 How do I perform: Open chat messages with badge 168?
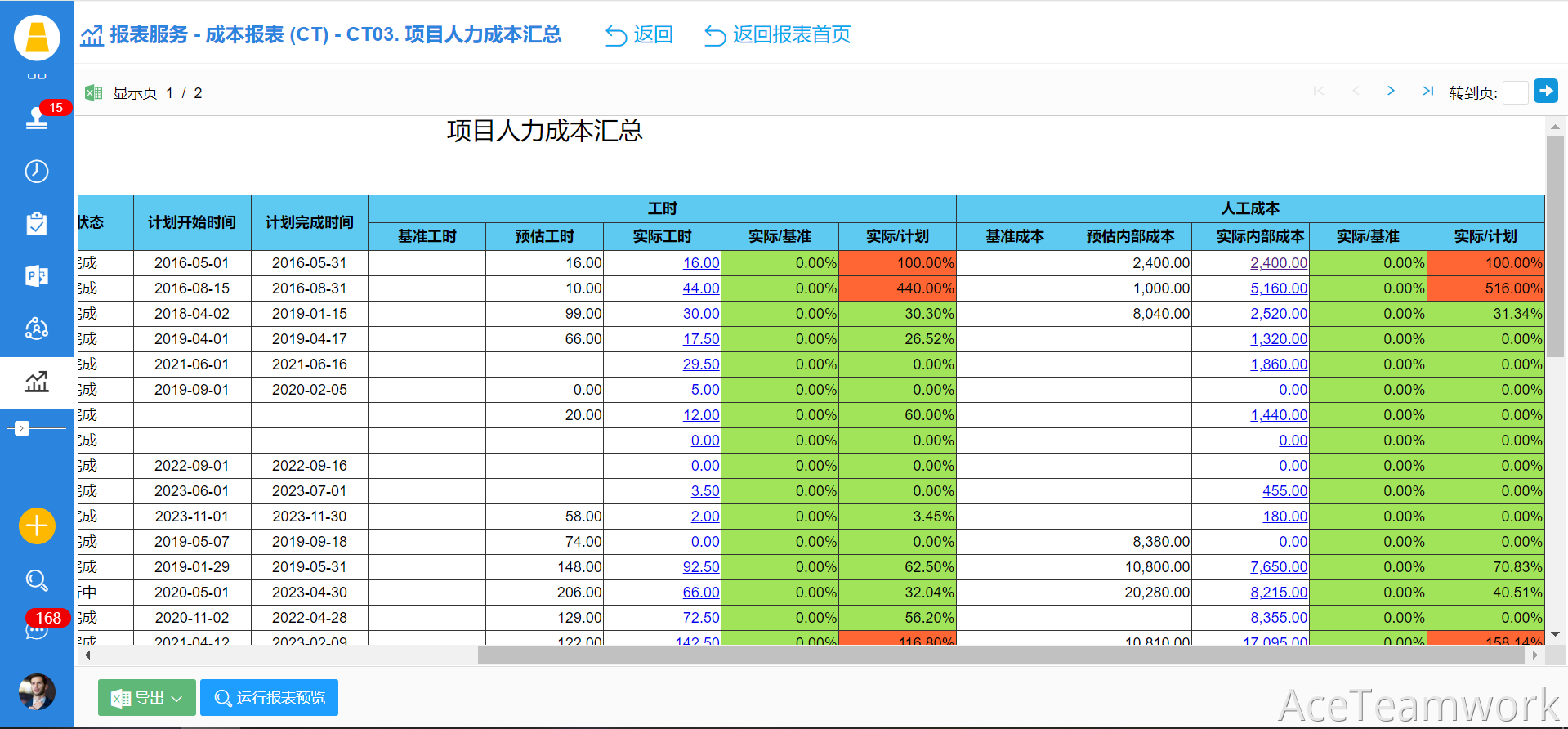(x=37, y=630)
